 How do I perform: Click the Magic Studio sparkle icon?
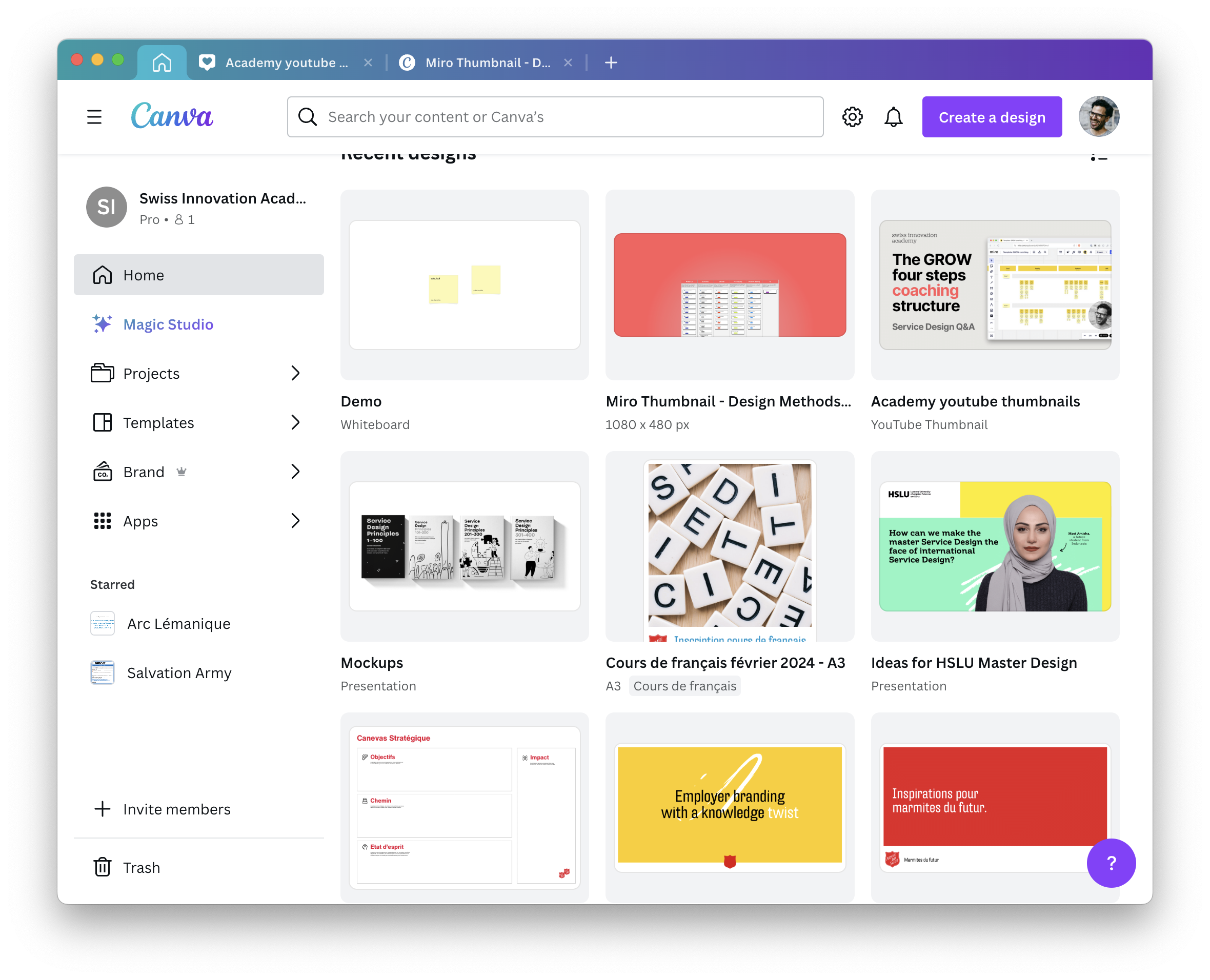point(102,324)
